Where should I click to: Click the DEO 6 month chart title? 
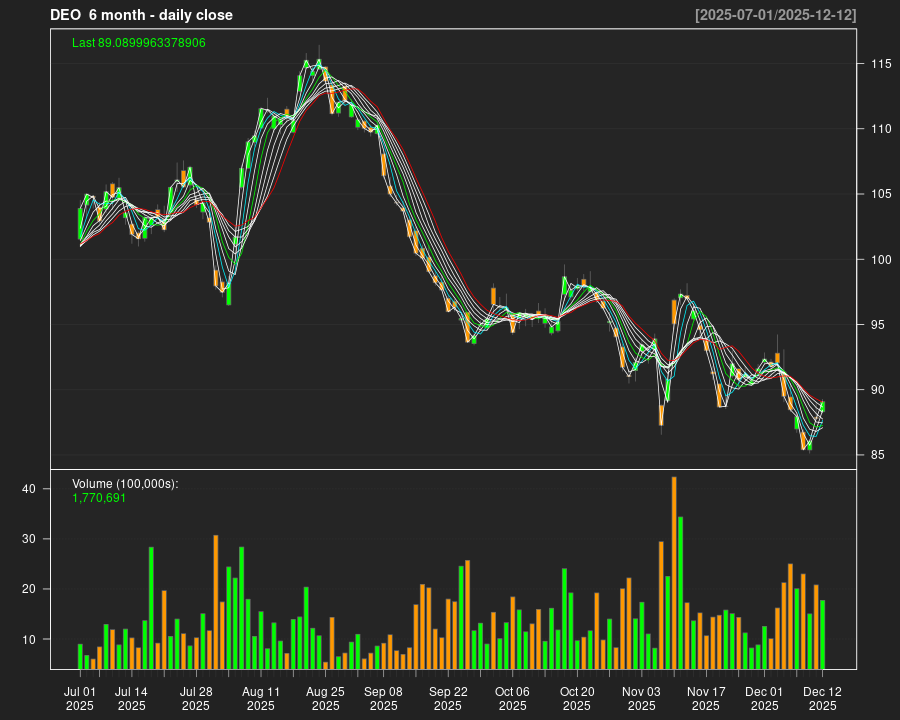coord(141,15)
